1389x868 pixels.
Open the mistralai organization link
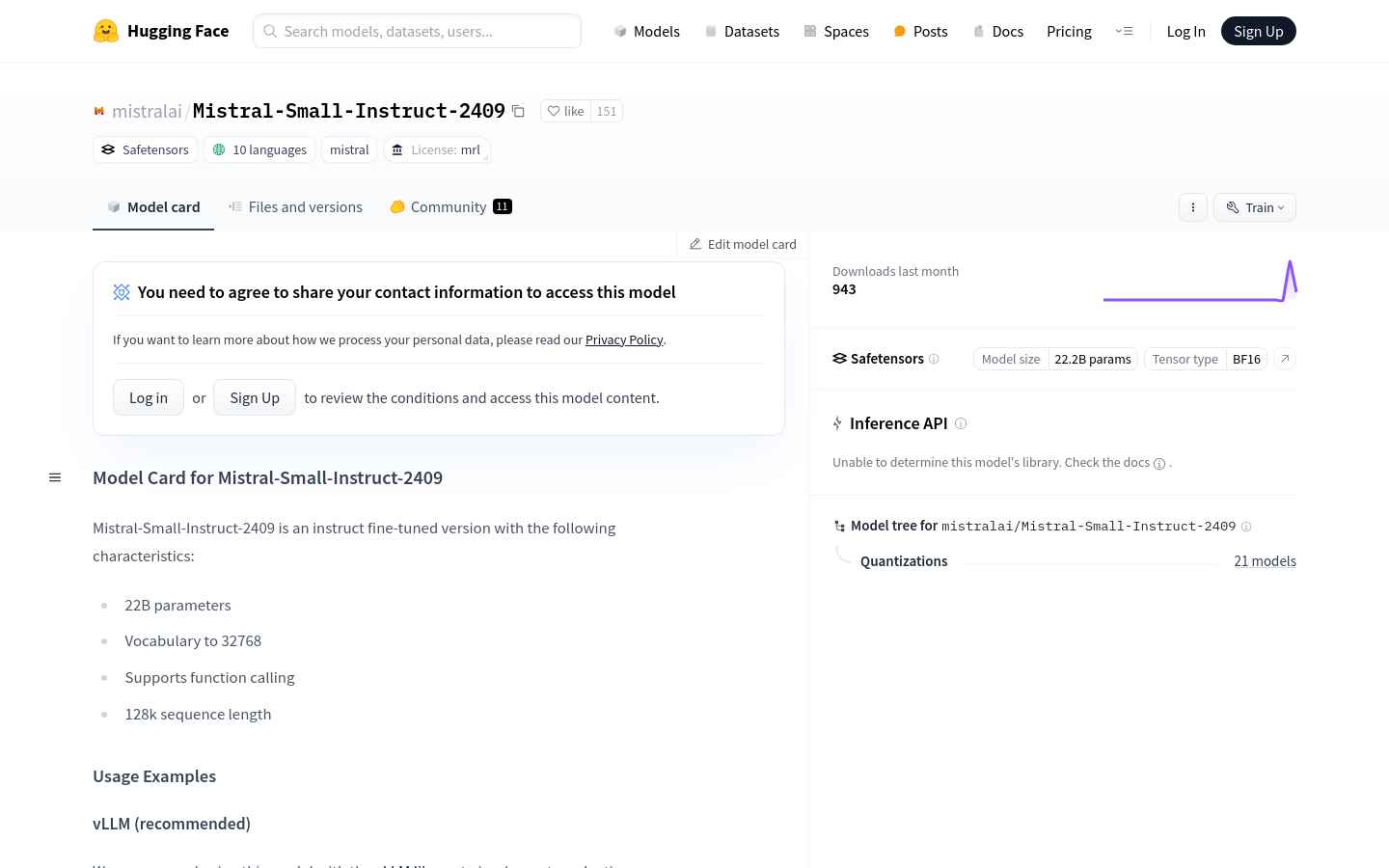[x=147, y=111]
